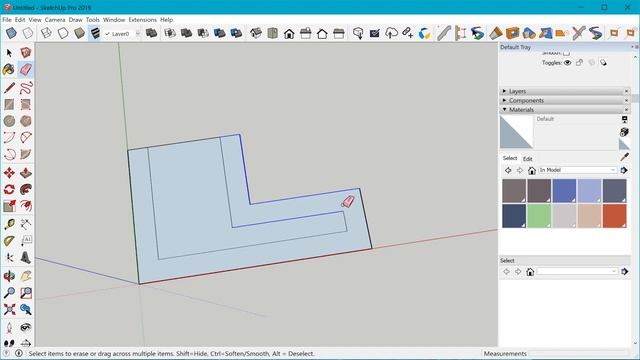Toggle the Back Edges style icon
Viewport: 640px width, 360px height.
pyautogui.click(x=28, y=33)
